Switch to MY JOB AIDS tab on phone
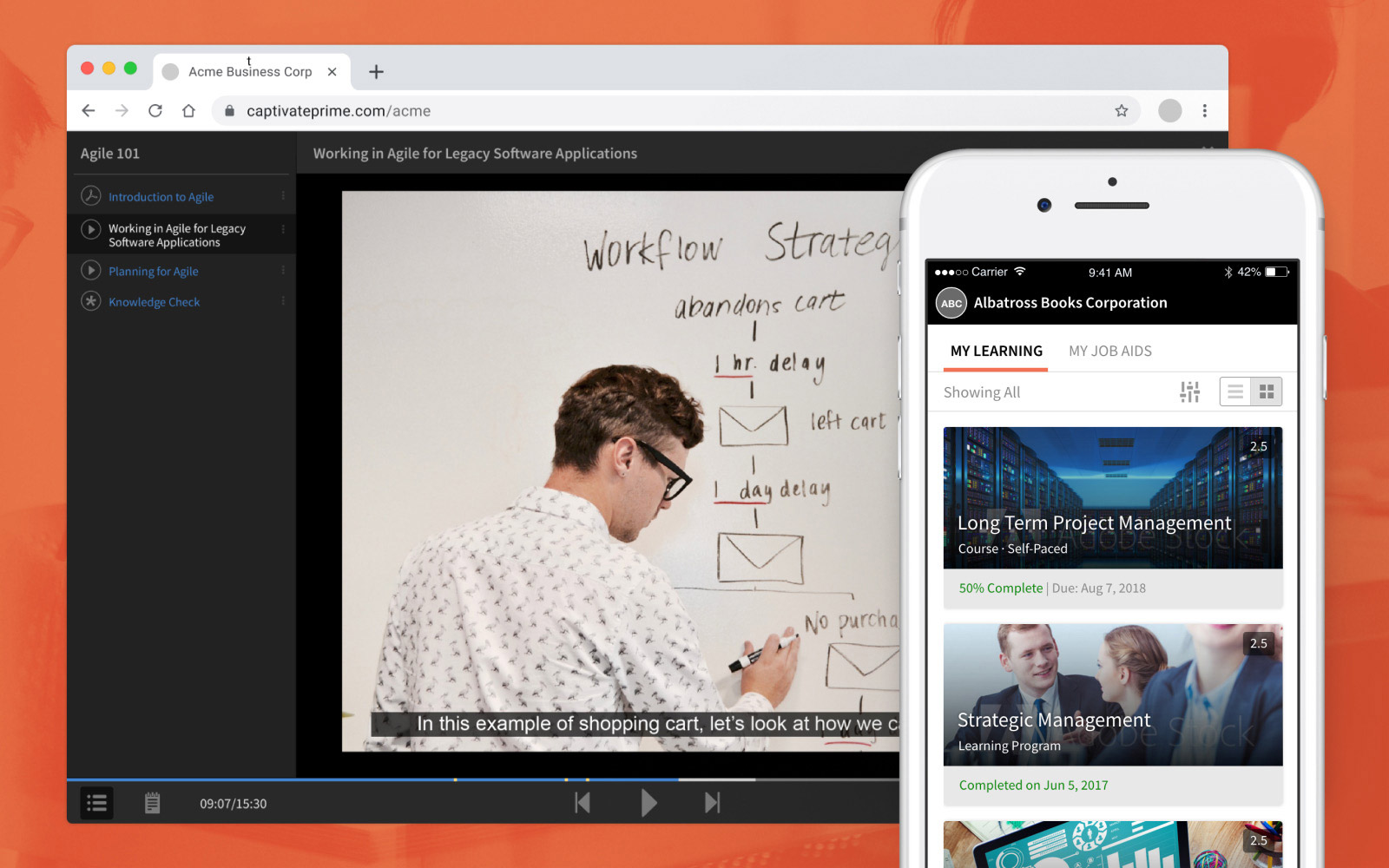 click(1110, 351)
